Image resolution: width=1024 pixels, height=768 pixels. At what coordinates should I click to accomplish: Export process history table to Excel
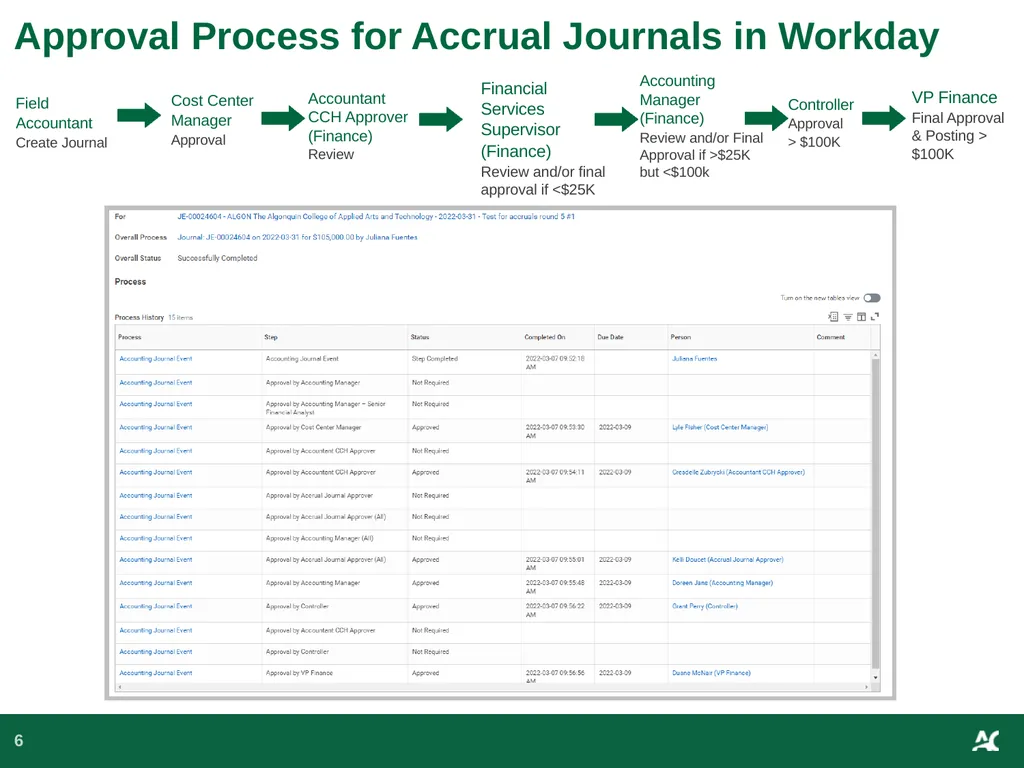(833, 317)
